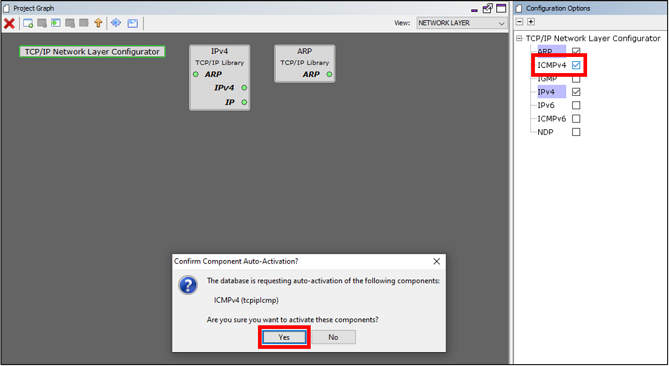Enable the ICMPv6 checkbox
The width and height of the screenshot is (669, 366).
[576, 119]
